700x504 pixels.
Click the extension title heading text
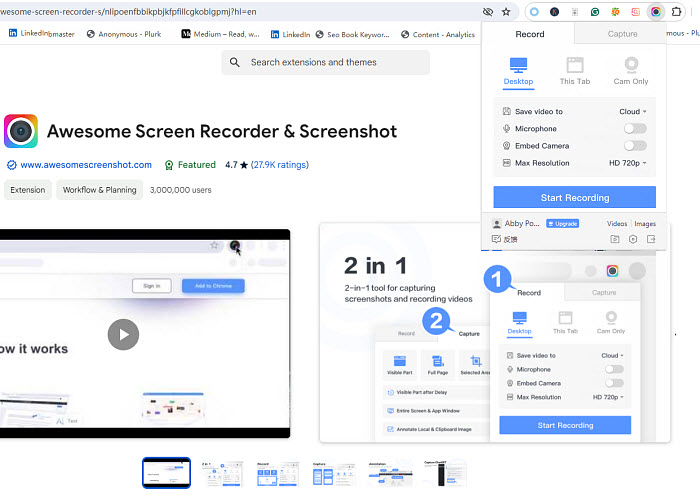tap(222, 131)
